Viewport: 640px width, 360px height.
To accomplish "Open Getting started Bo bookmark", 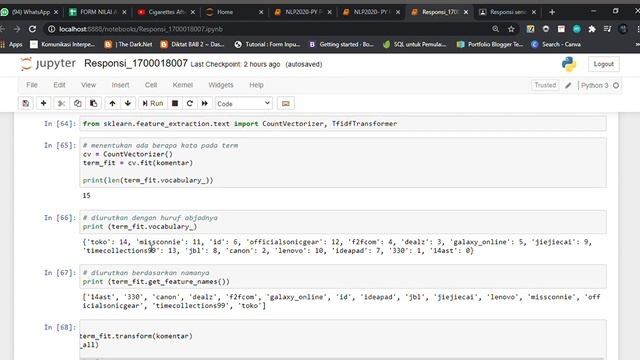I will 341,44.
